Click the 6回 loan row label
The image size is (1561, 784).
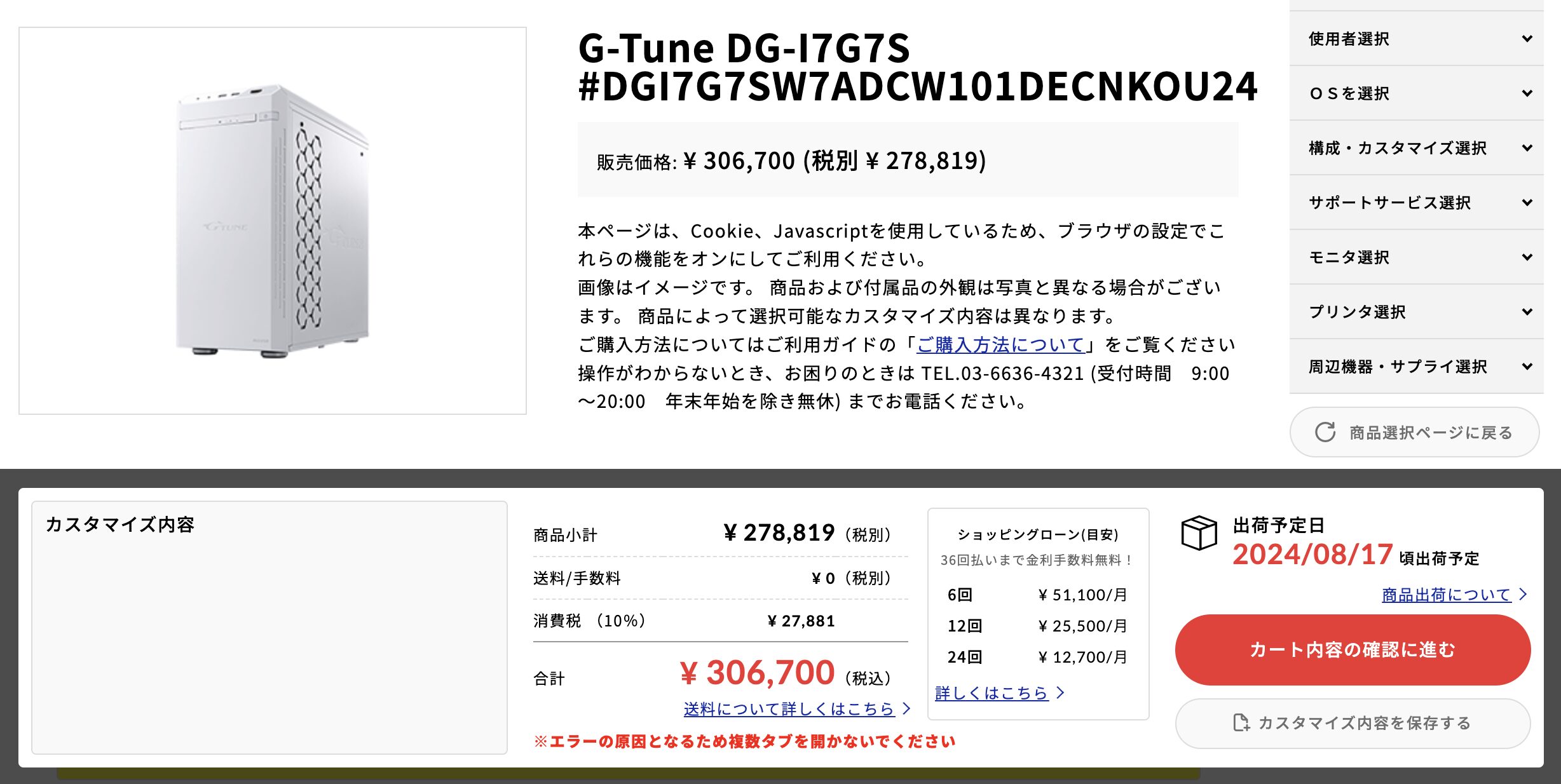click(x=960, y=595)
